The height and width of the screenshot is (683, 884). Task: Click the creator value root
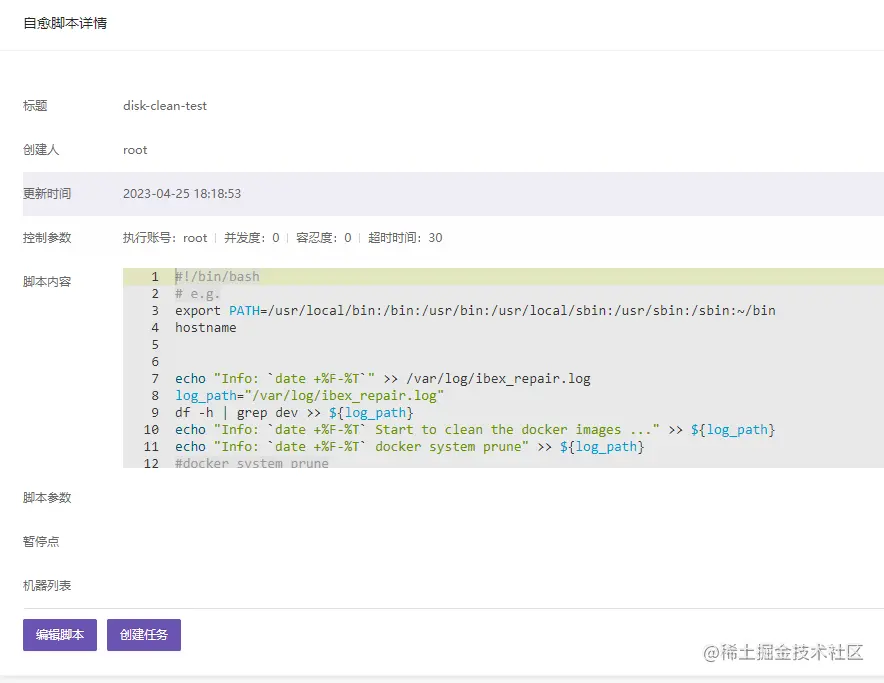(x=135, y=149)
